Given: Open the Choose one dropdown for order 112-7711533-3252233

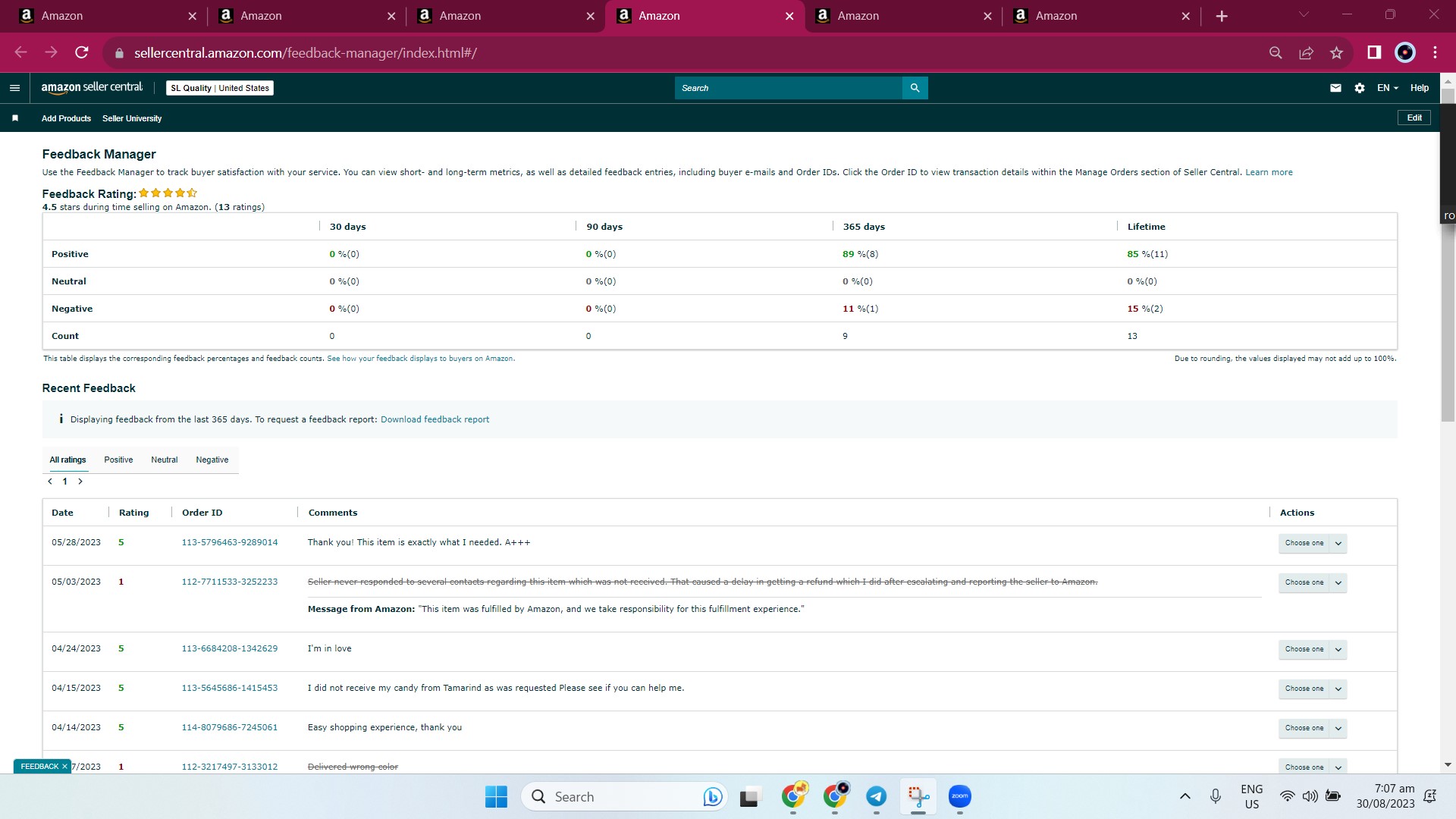Looking at the screenshot, I should click(1312, 582).
